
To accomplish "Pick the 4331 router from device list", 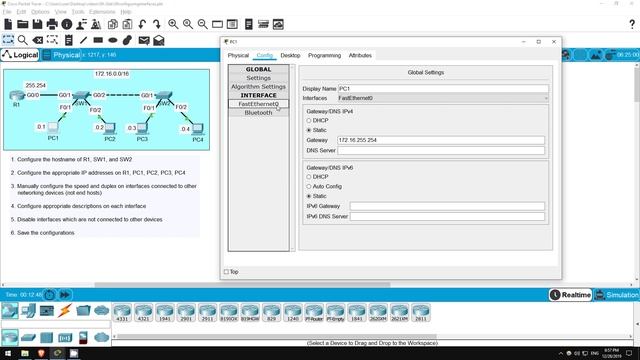I will [122, 313].
